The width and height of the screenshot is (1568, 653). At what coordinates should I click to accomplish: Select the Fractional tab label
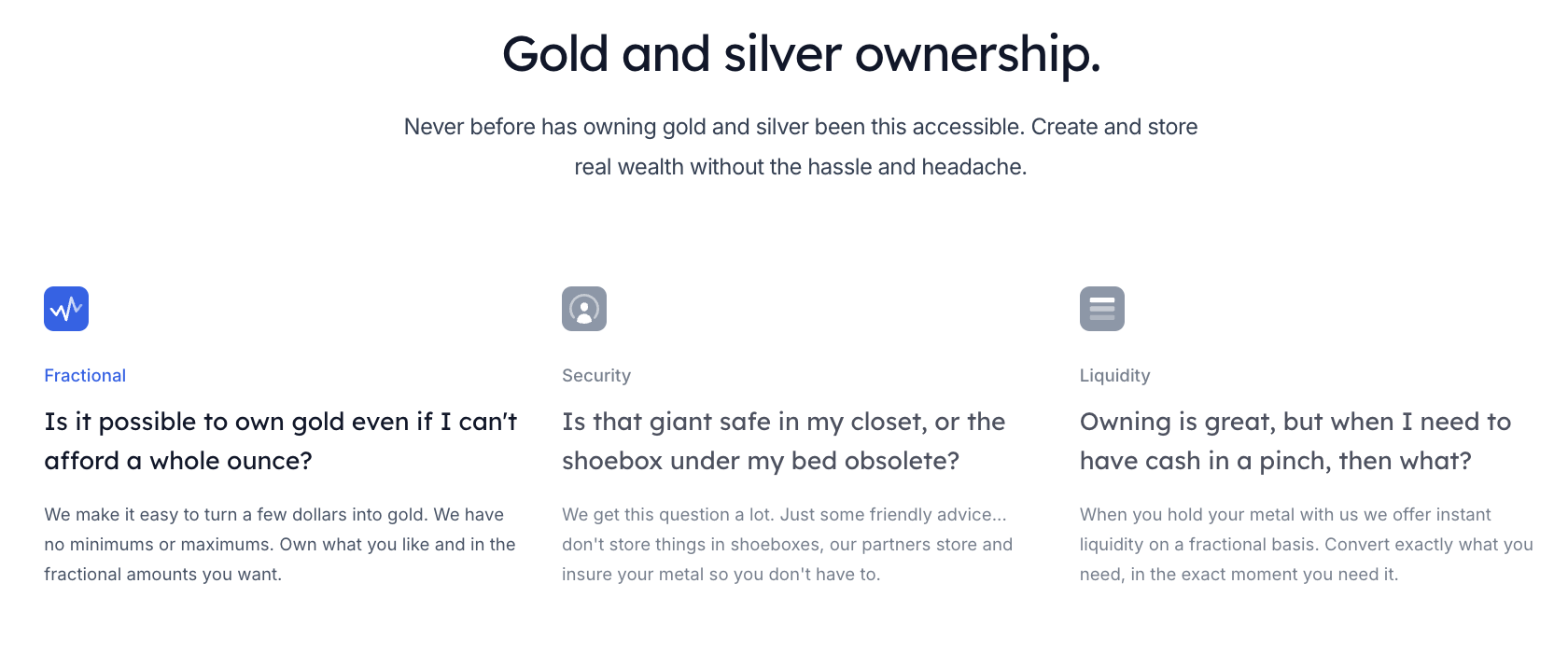[x=85, y=375]
